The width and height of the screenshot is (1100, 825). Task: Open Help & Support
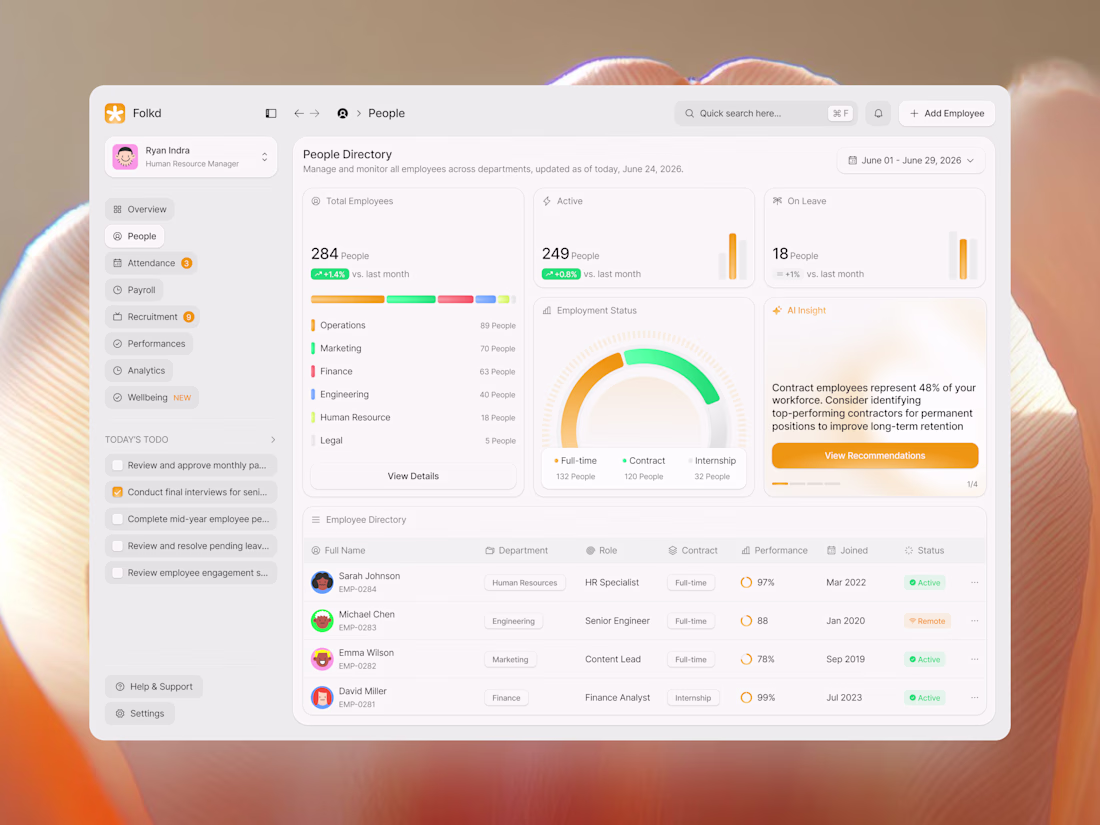pyautogui.click(x=154, y=687)
